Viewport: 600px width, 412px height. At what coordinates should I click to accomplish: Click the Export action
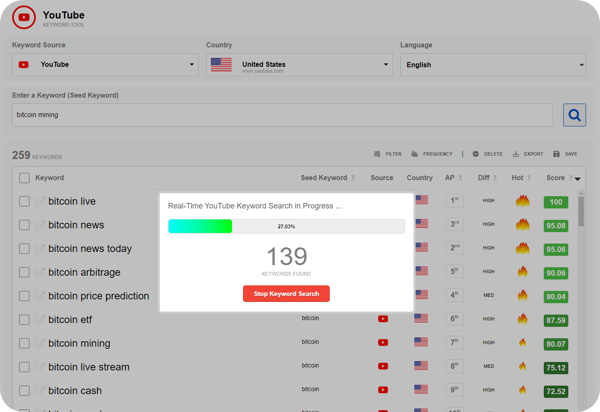(x=528, y=154)
